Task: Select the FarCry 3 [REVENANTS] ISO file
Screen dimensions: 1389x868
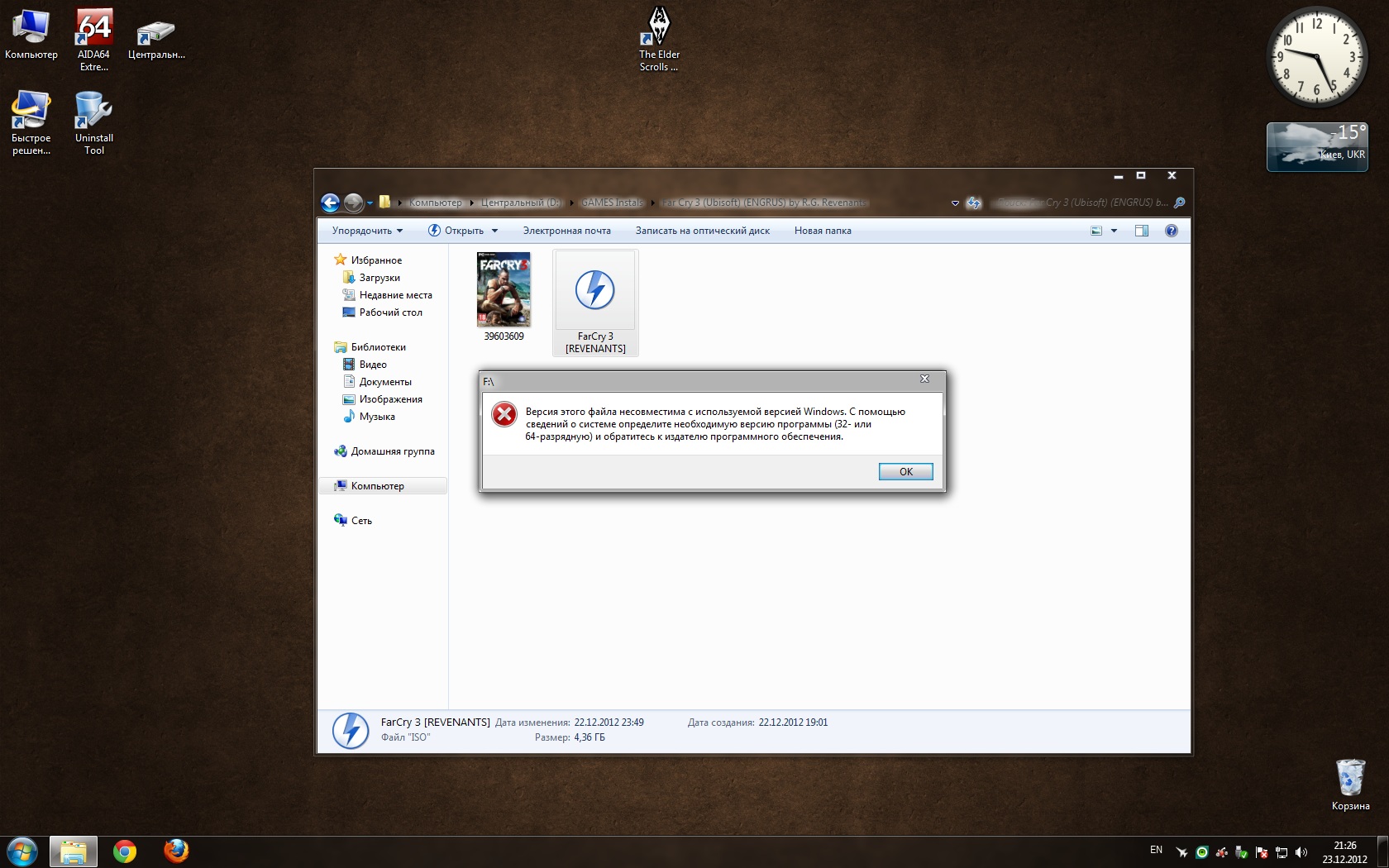Action: (595, 303)
